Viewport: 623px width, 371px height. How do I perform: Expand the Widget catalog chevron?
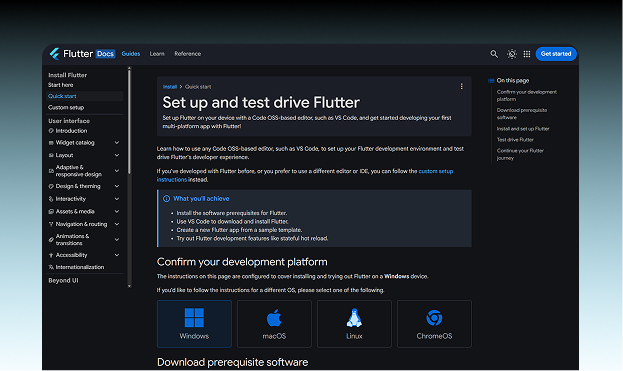(x=117, y=143)
